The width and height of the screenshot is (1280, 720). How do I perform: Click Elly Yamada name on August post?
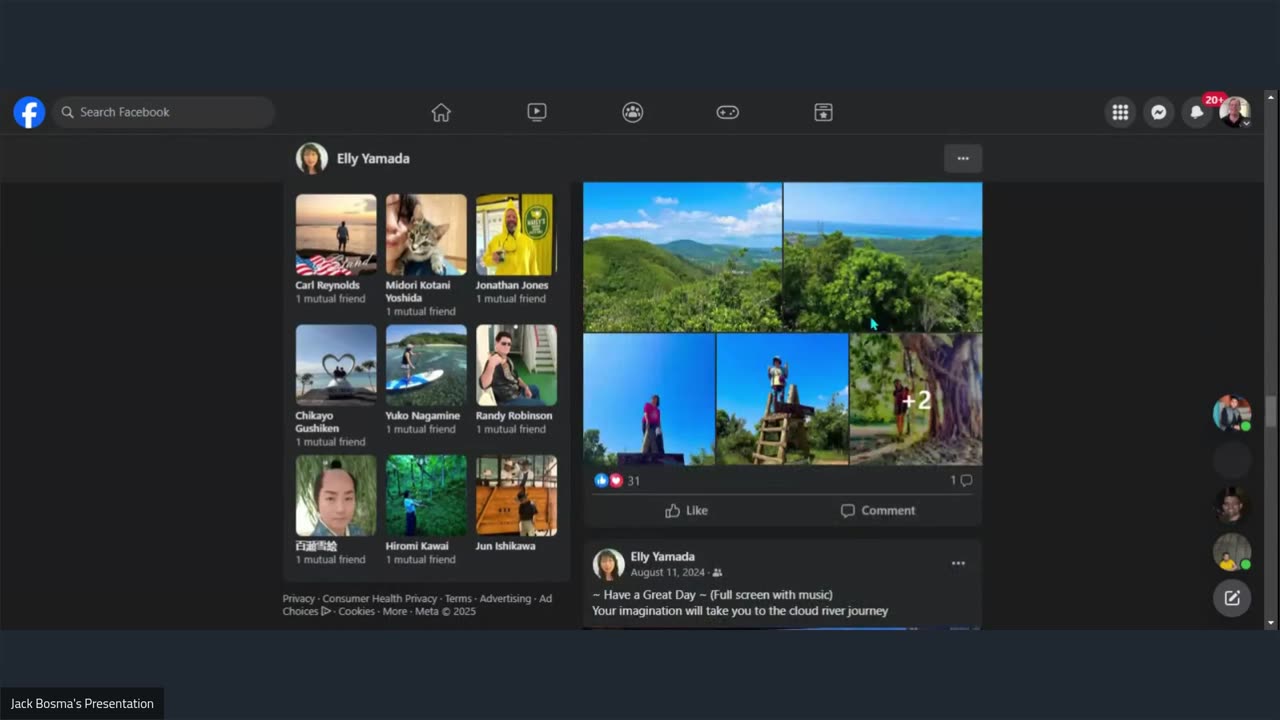[x=662, y=557]
